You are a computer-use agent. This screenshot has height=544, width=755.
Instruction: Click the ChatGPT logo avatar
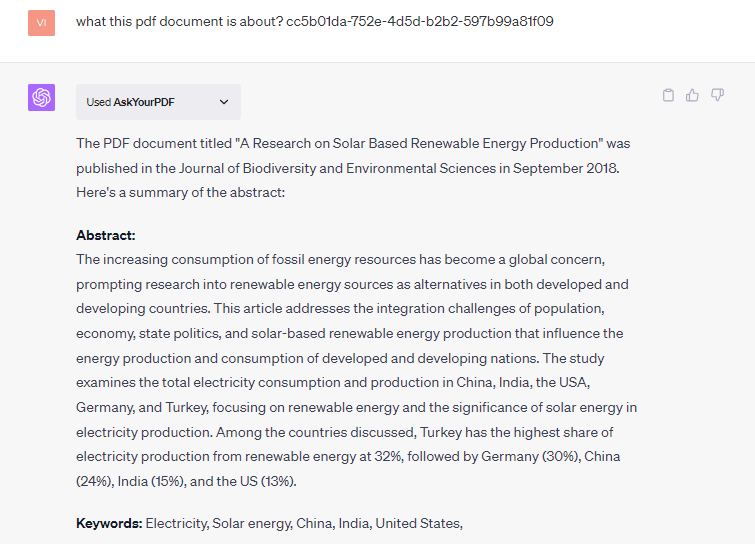click(x=41, y=98)
